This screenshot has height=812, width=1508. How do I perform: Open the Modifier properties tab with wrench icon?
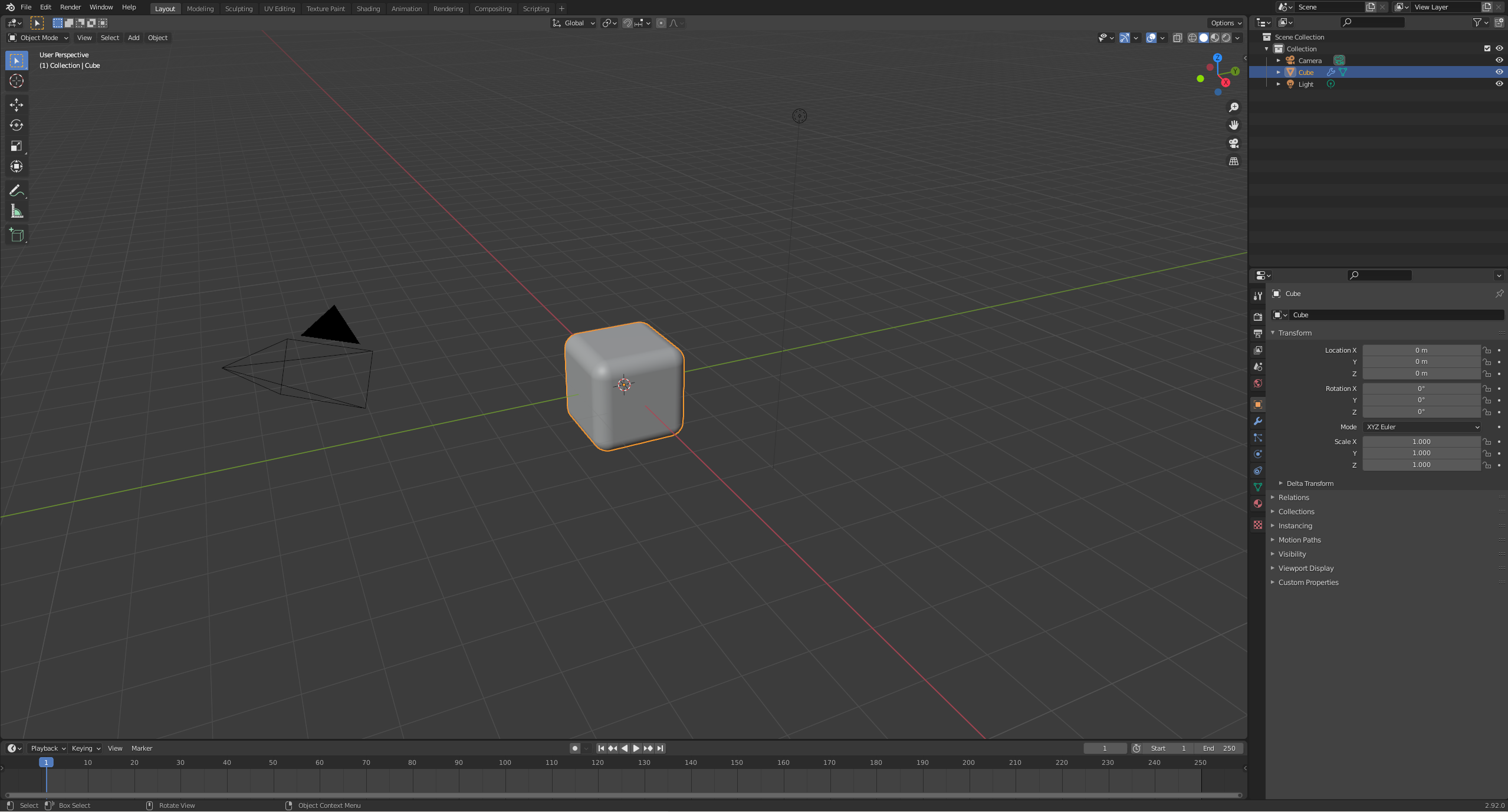click(1257, 421)
